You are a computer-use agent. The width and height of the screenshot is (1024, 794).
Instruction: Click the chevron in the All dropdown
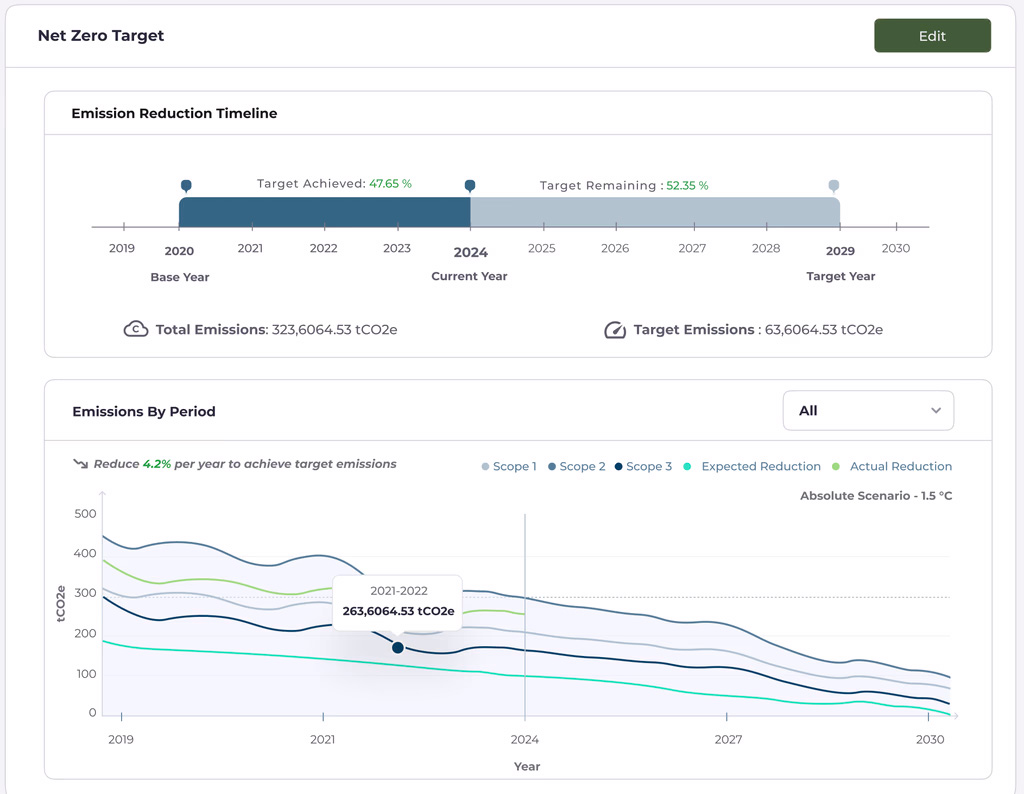pyautogui.click(x=936, y=410)
